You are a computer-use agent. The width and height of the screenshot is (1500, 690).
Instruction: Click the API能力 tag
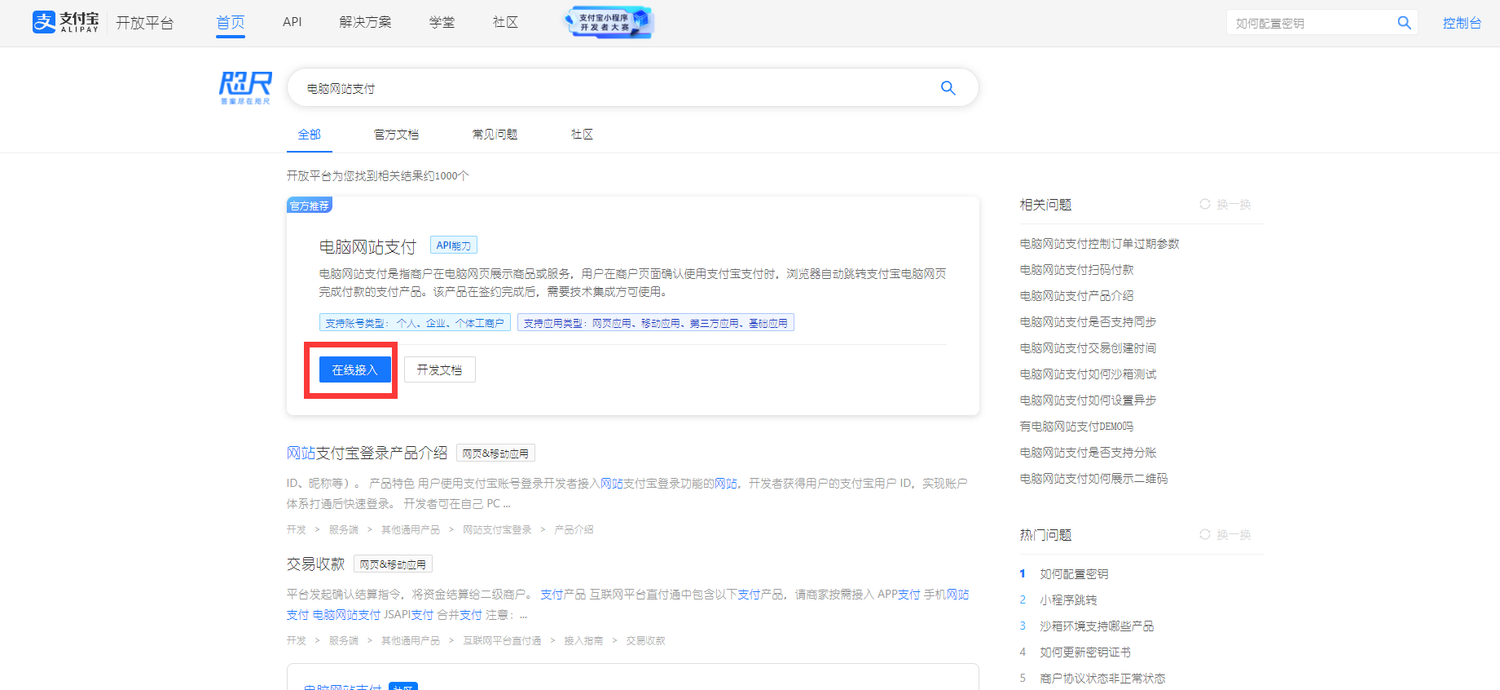click(454, 245)
